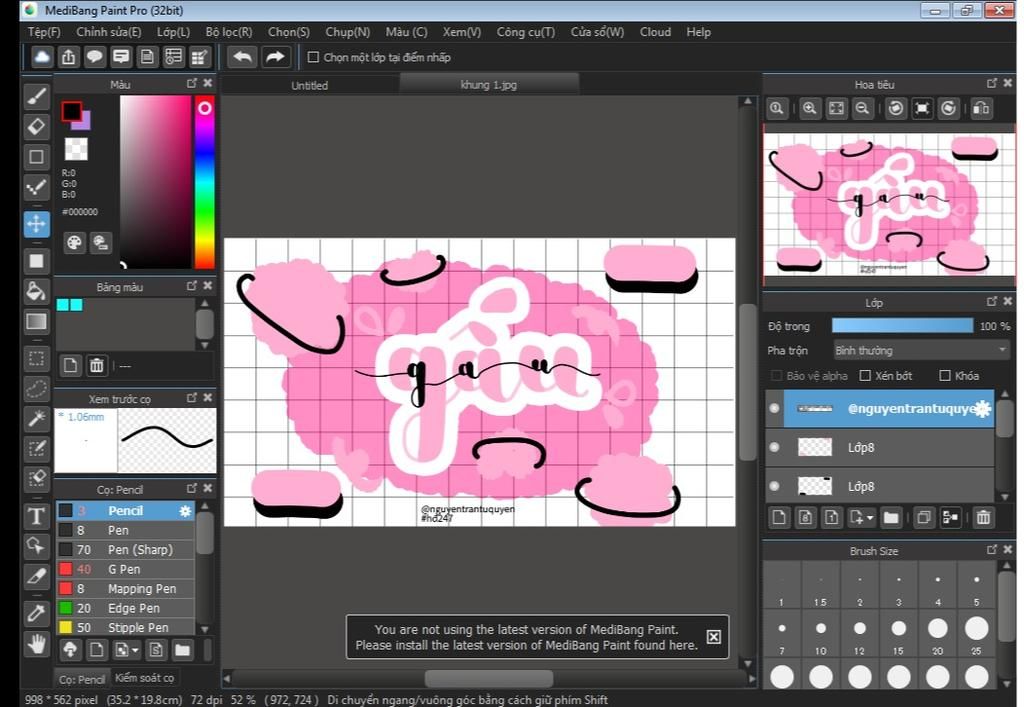Screen dimensions: 1024x707
Task: Switch to the Hand pan tool
Action: point(37,644)
